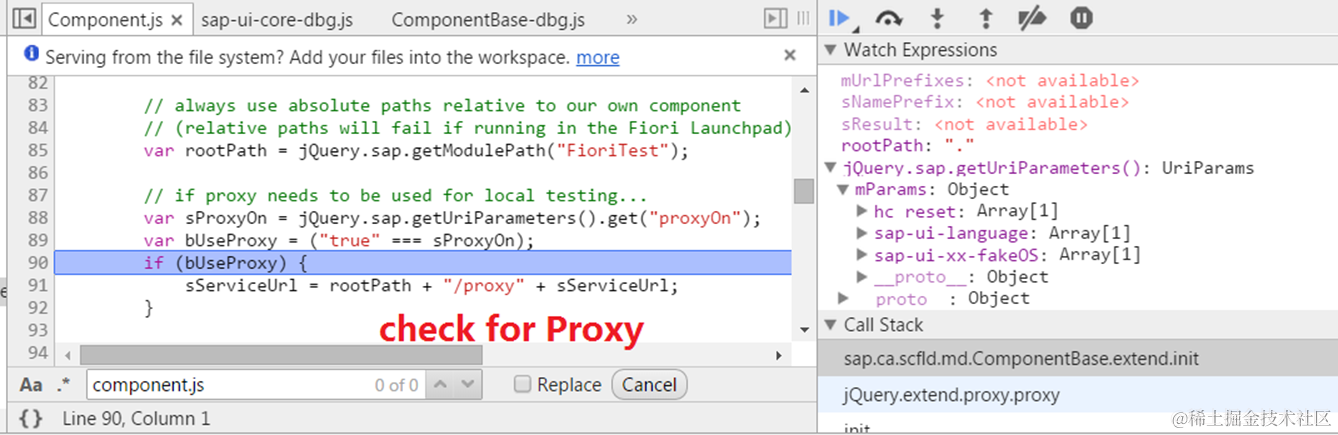Enable the Replace checkbox
The image size is (1338, 435).
pos(522,385)
